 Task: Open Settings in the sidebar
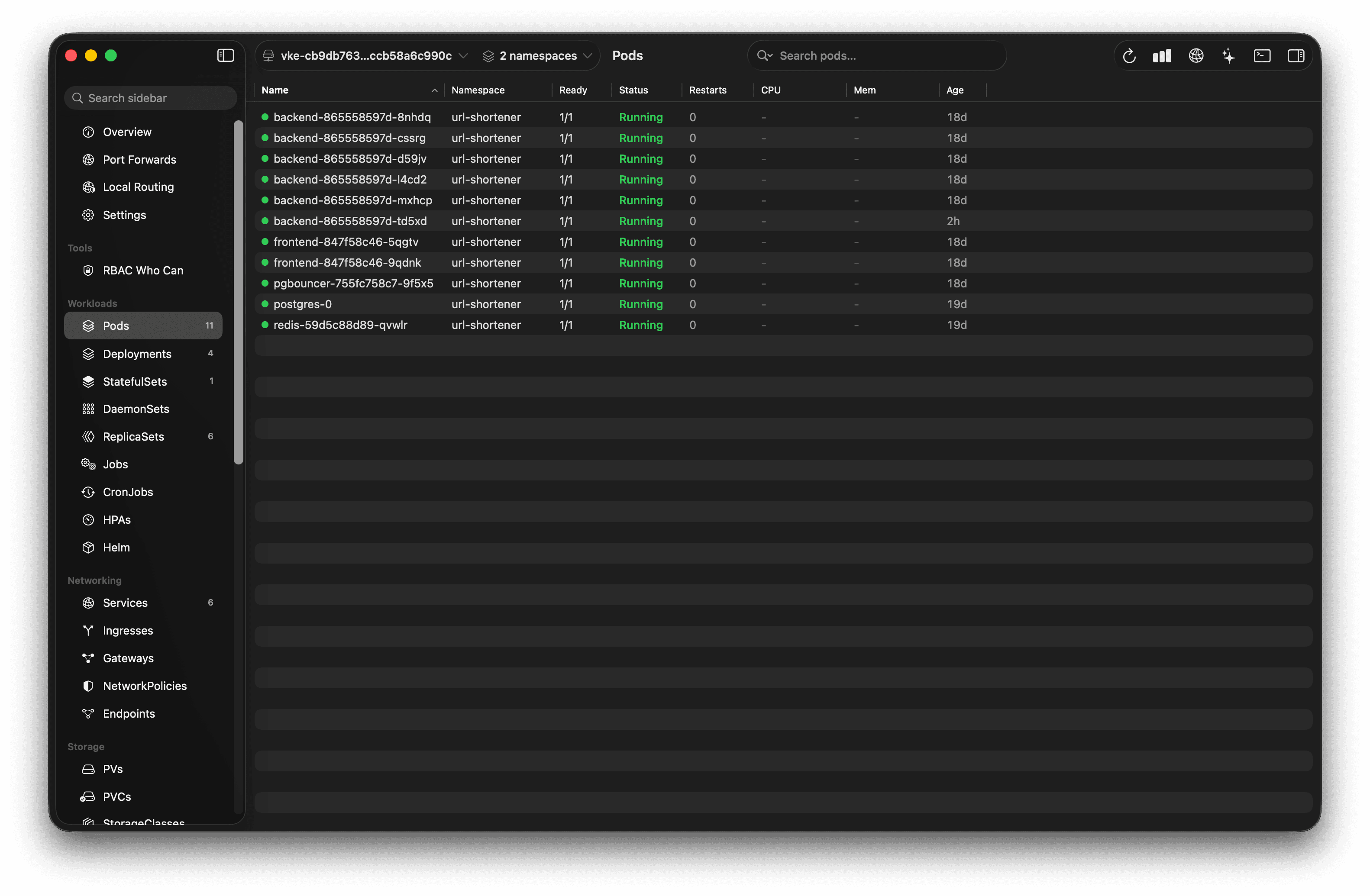point(143,215)
